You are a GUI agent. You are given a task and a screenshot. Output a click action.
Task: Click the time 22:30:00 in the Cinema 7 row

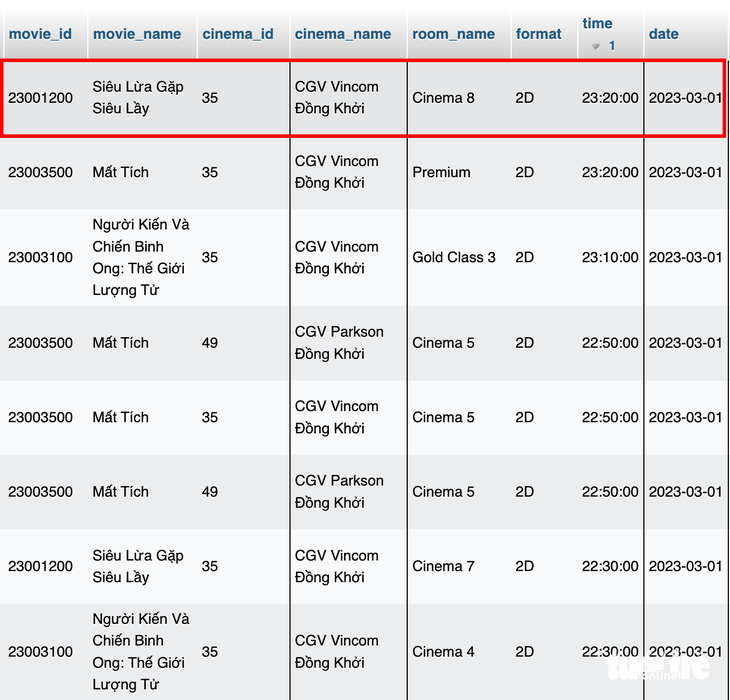pyautogui.click(x=610, y=566)
